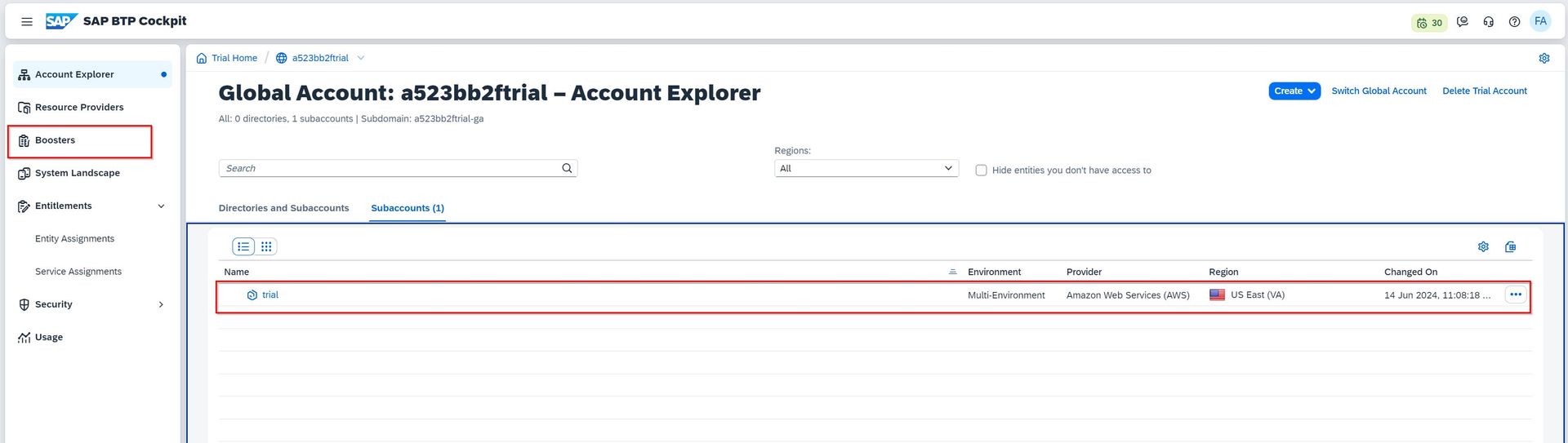Click the Name column sort icon
The height and width of the screenshot is (443, 1568).
coord(952,272)
